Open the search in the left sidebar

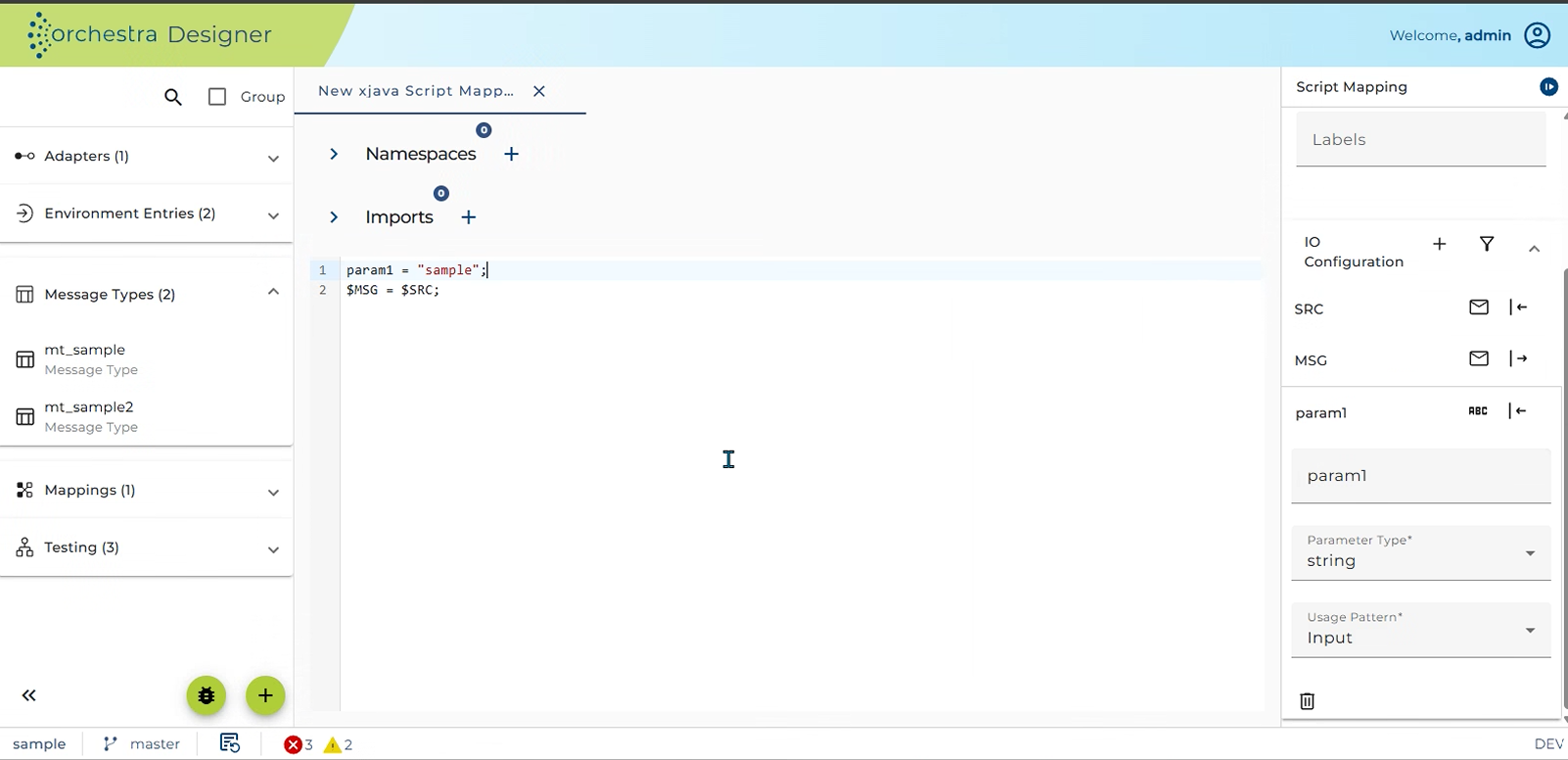click(173, 97)
